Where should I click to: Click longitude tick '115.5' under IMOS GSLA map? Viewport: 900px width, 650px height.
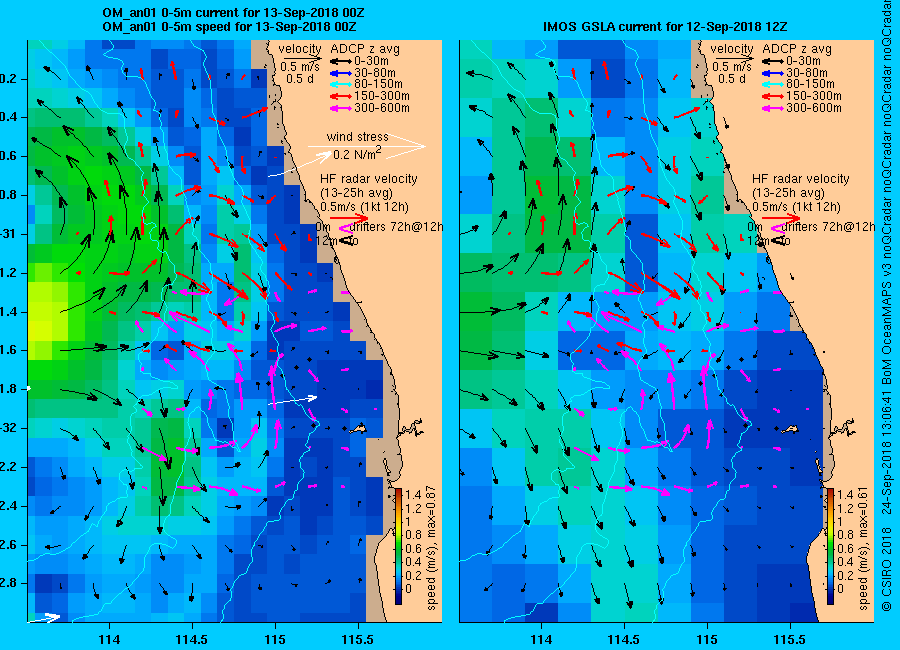coord(790,639)
